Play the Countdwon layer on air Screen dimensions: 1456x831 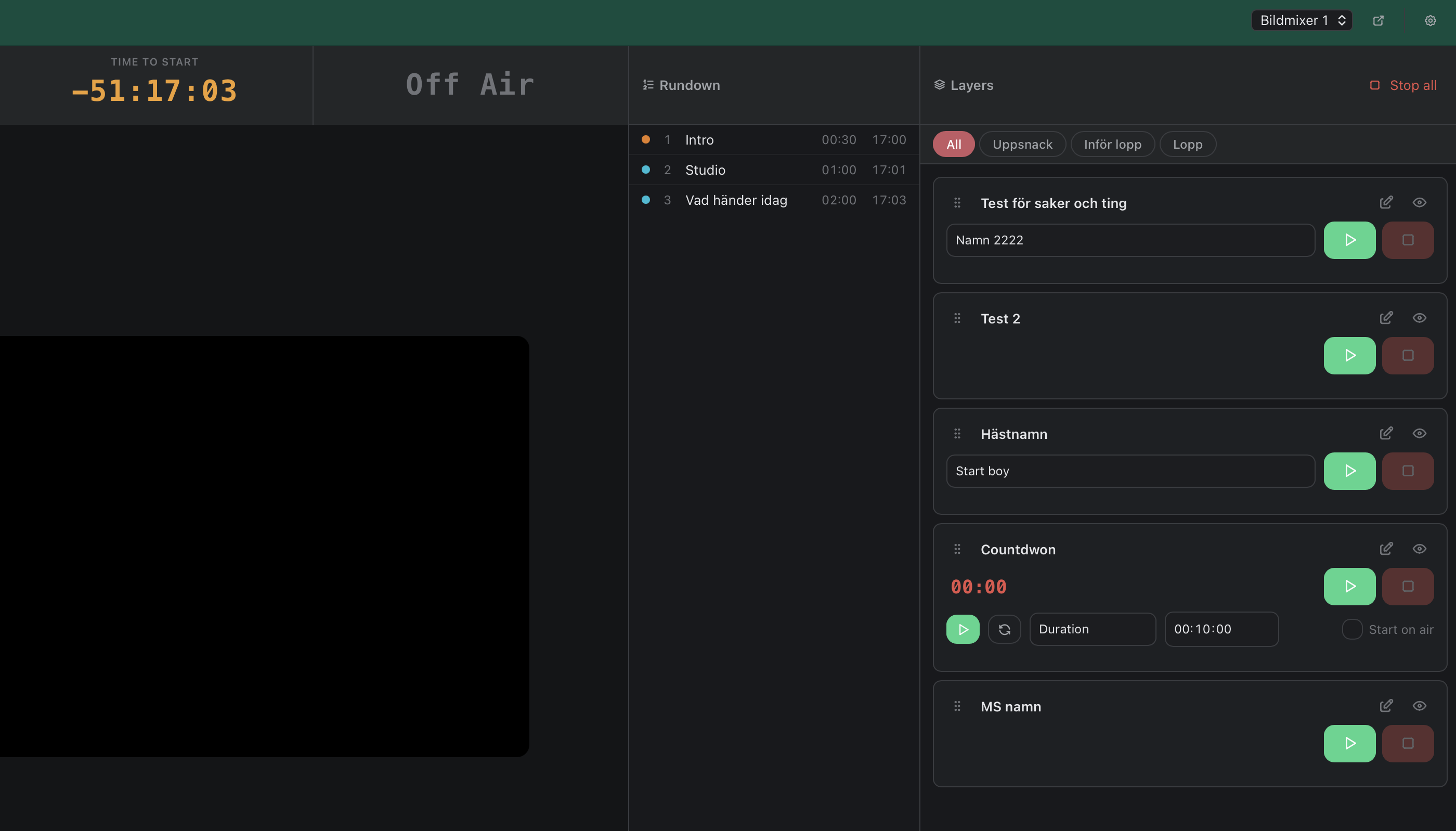coord(1349,586)
